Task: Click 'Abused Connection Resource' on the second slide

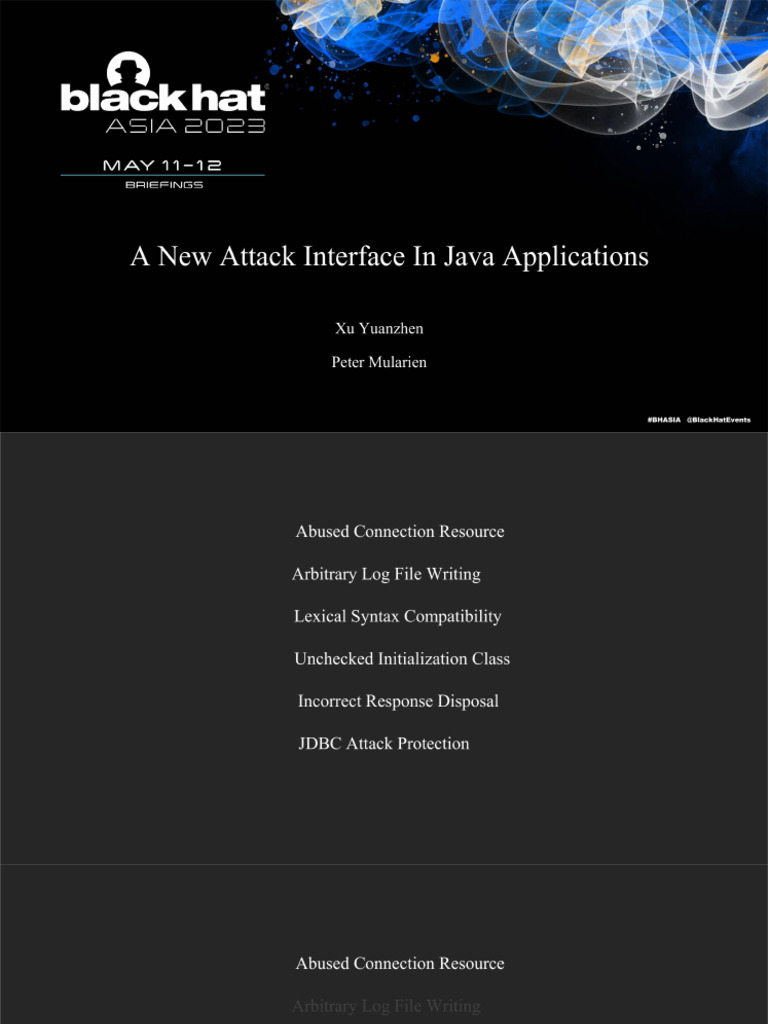Action: [400, 532]
